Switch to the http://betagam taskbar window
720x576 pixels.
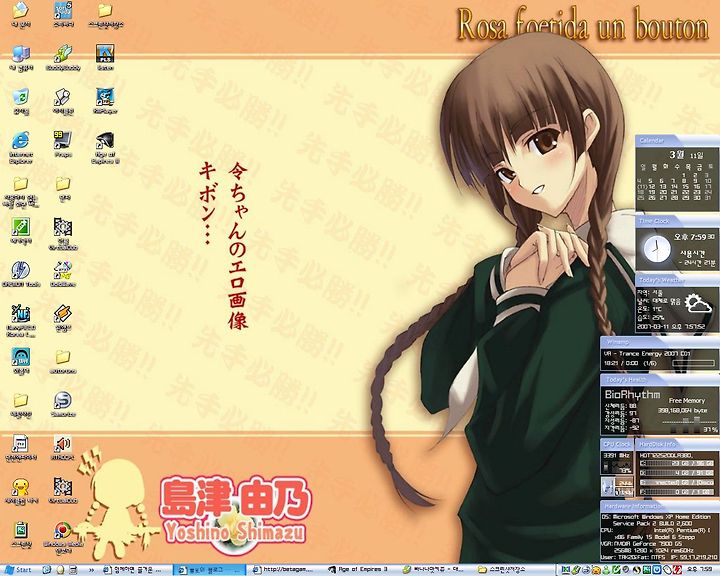point(287,570)
